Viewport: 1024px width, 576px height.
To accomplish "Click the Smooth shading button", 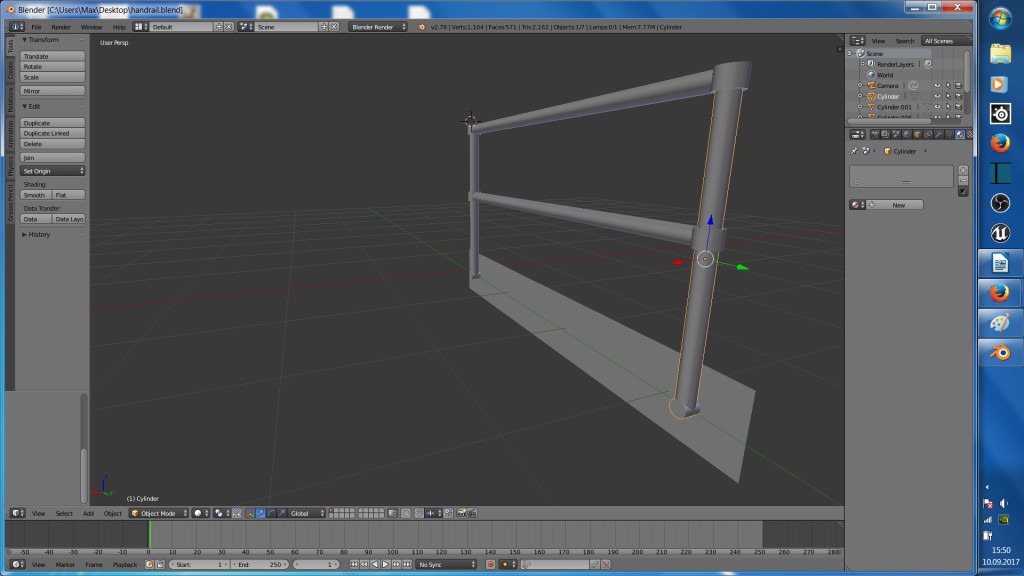I will point(33,194).
